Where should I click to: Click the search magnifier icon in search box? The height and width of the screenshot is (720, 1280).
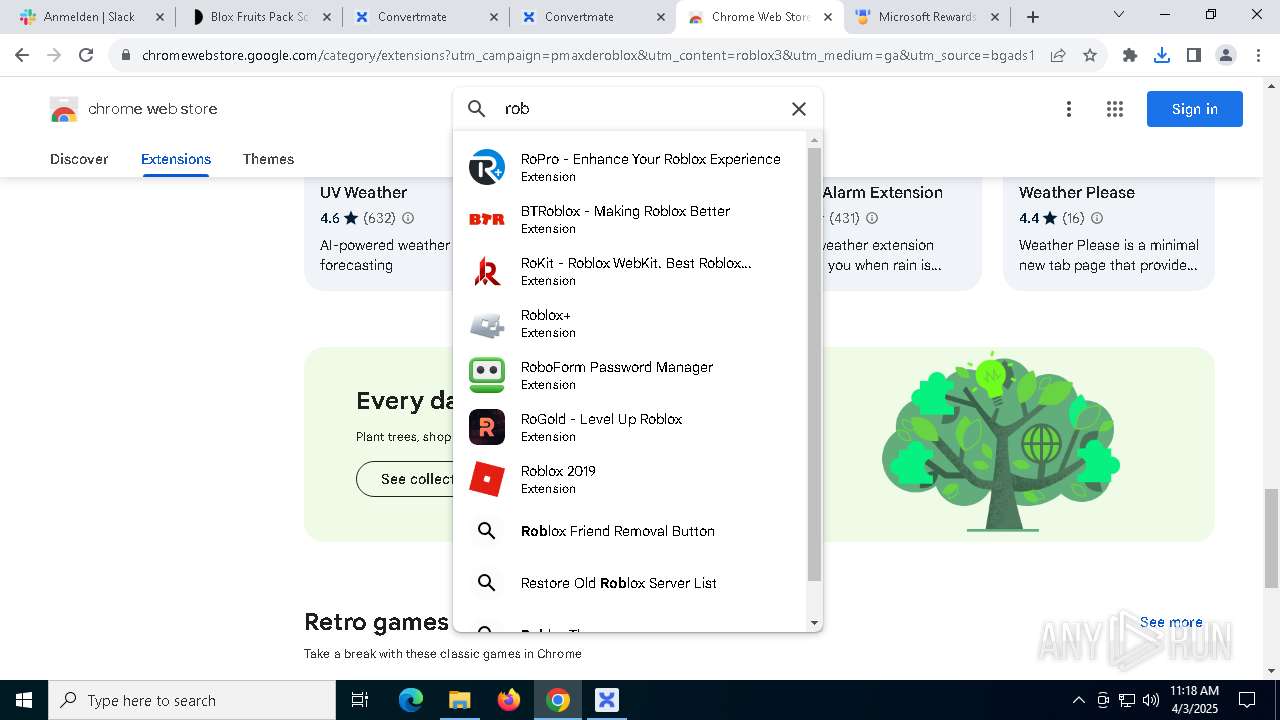477,109
